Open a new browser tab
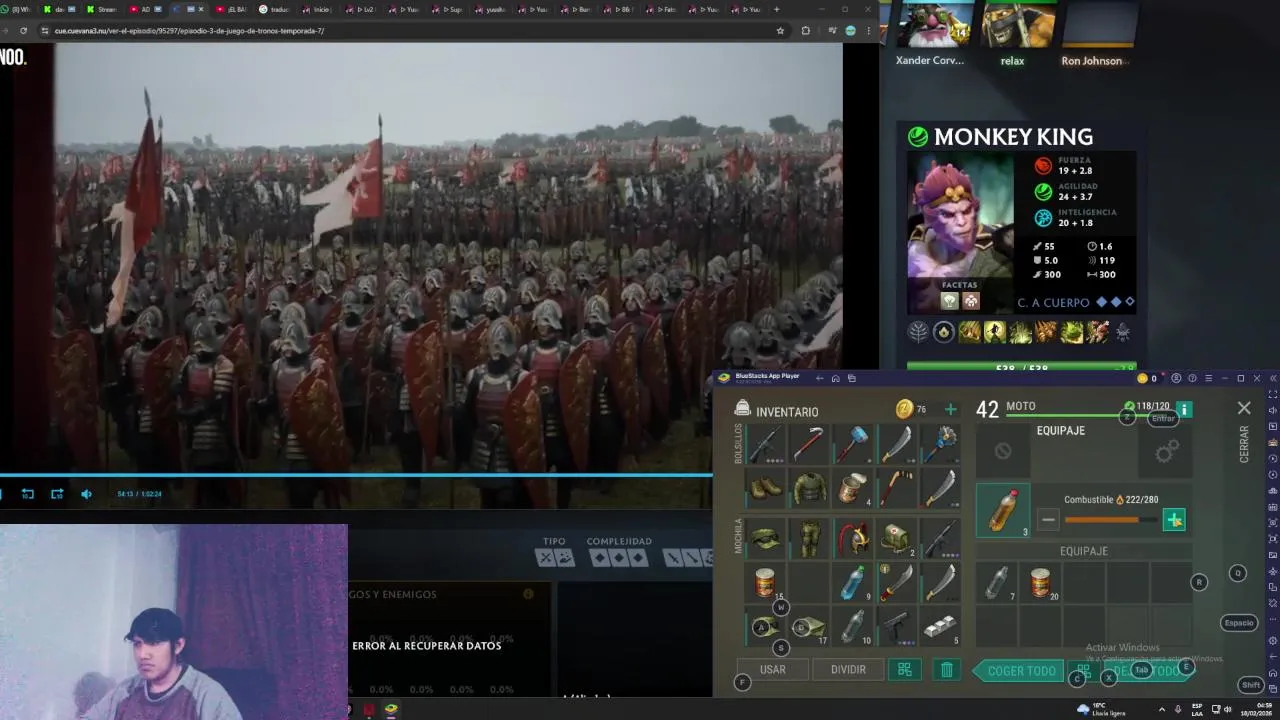 776,9
